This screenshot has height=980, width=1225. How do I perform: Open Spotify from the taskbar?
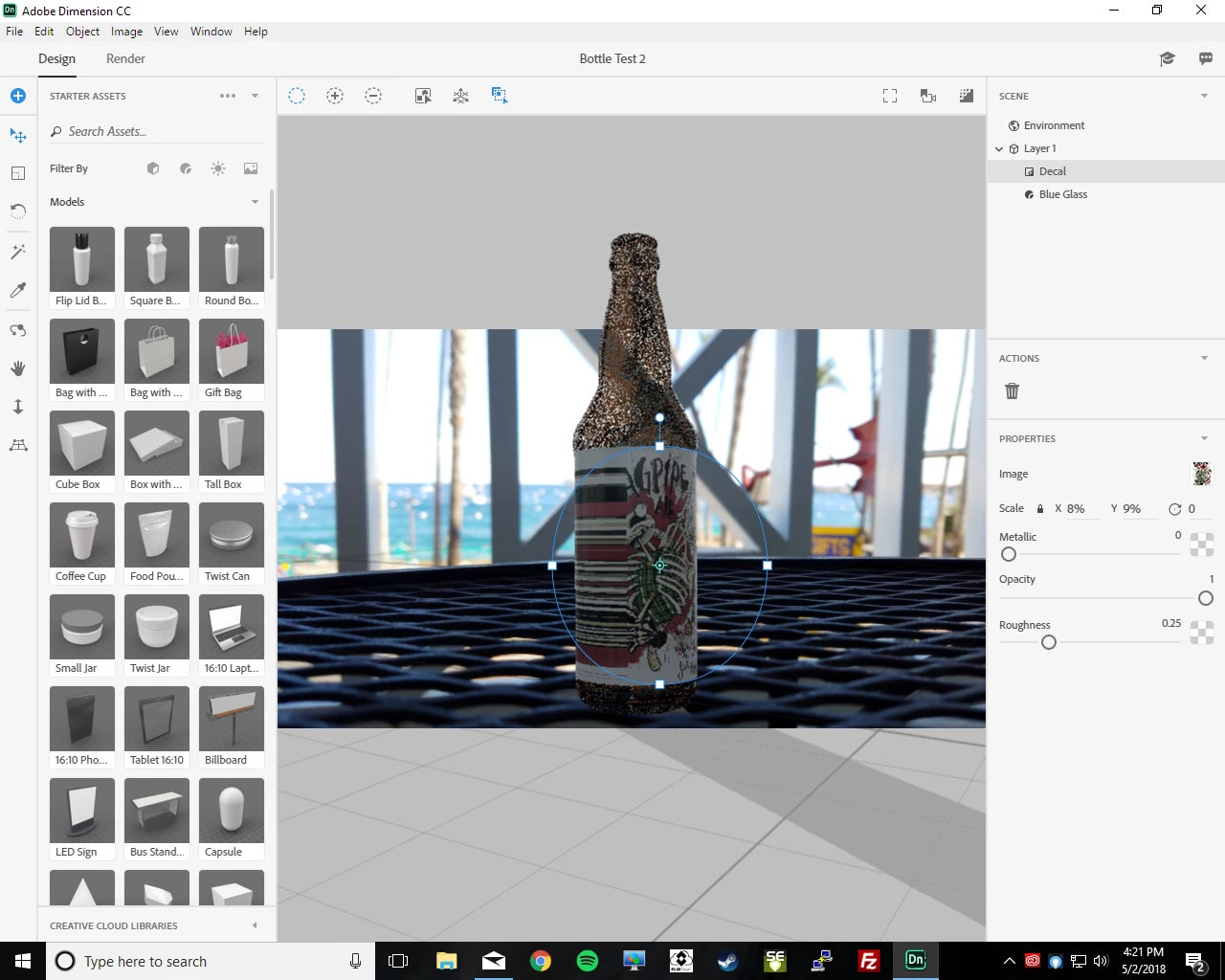(588, 961)
